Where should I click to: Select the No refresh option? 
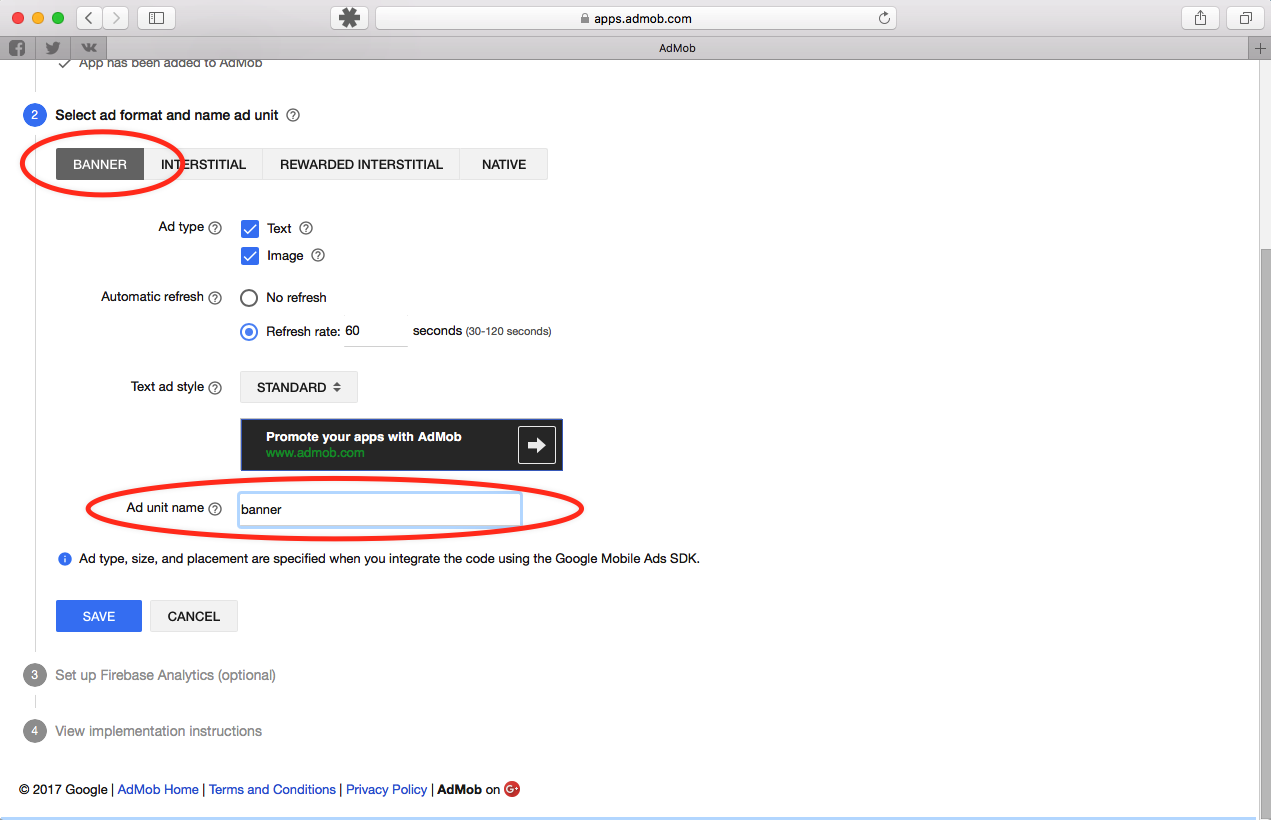pyautogui.click(x=249, y=297)
